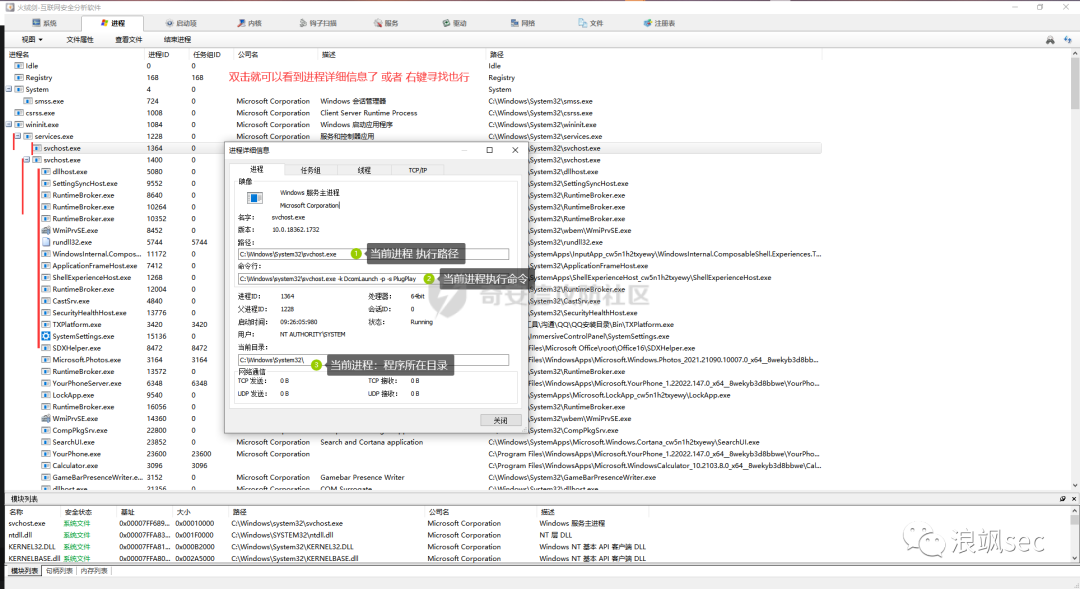Click the svchost image icon in details dialog
Image resolution: width=1080 pixels, height=589 pixels.
[x=255, y=198]
